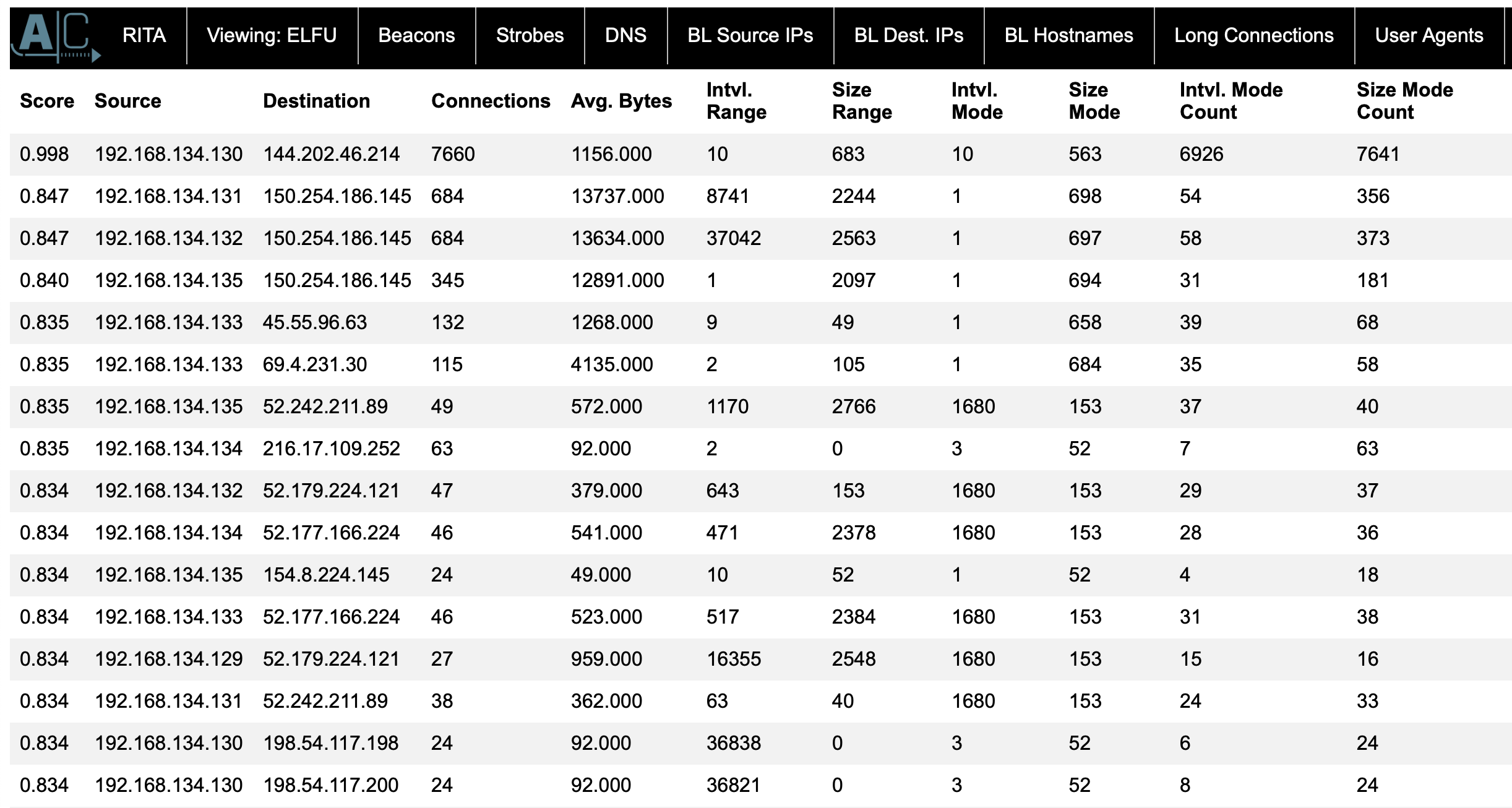
Task: Click the Connections column header
Action: click(x=491, y=101)
